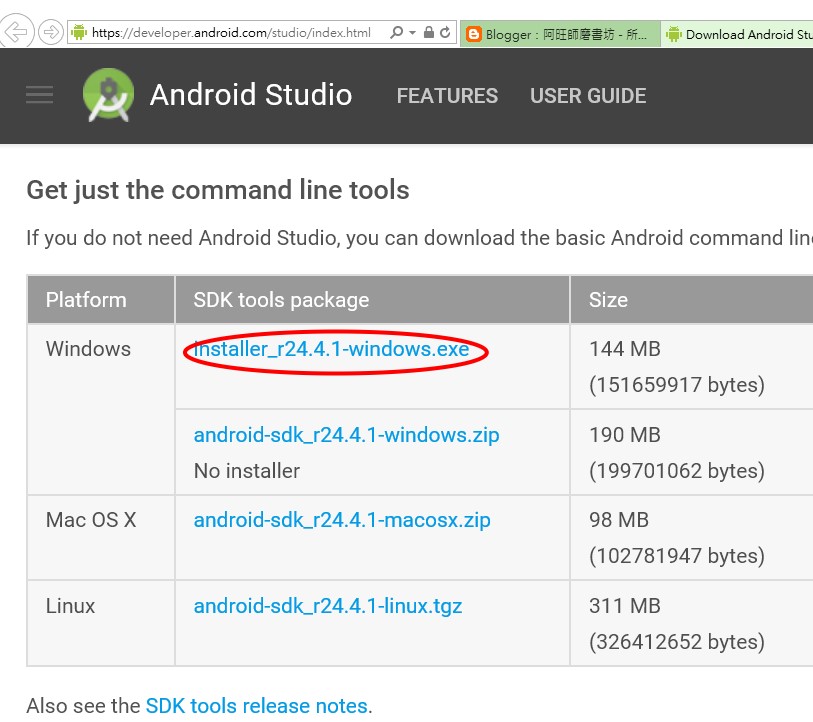813x722 pixels.
Task: Open the hamburger navigation menu
Action: 40,95
